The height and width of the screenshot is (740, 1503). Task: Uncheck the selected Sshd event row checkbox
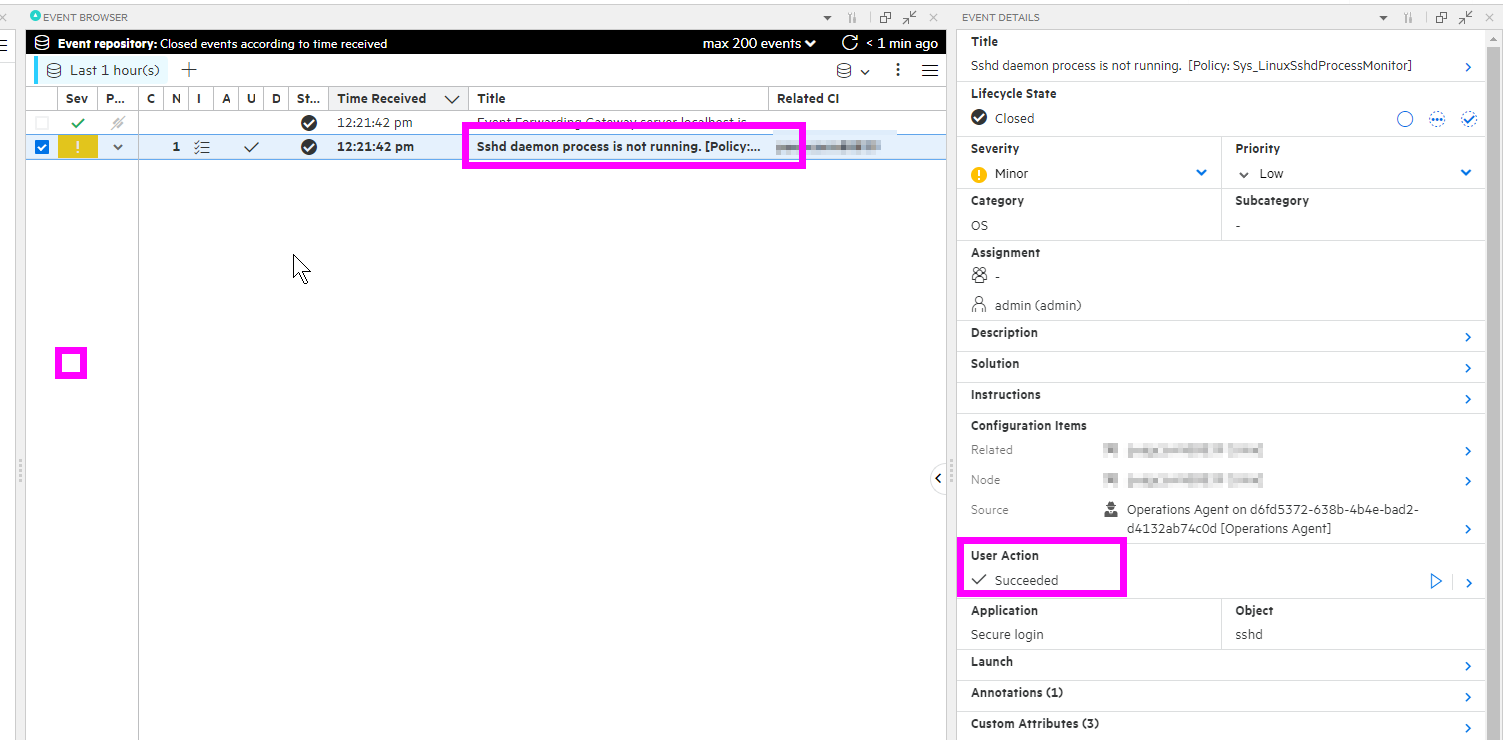point(41,146)
